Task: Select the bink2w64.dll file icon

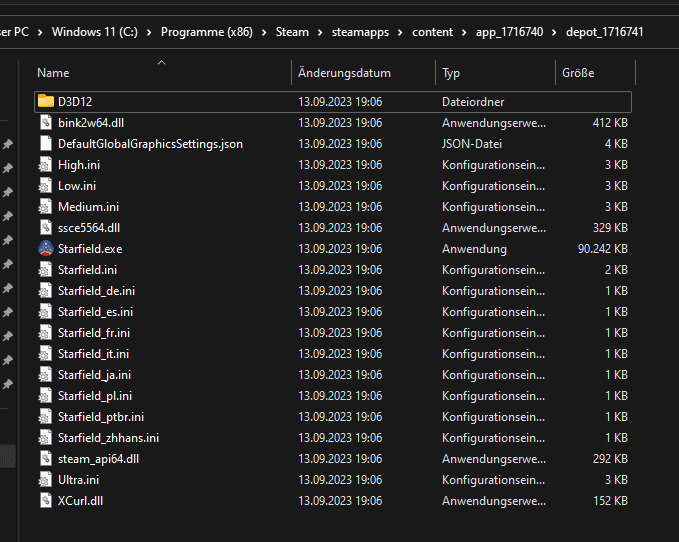Action: (x=45, y=123)
